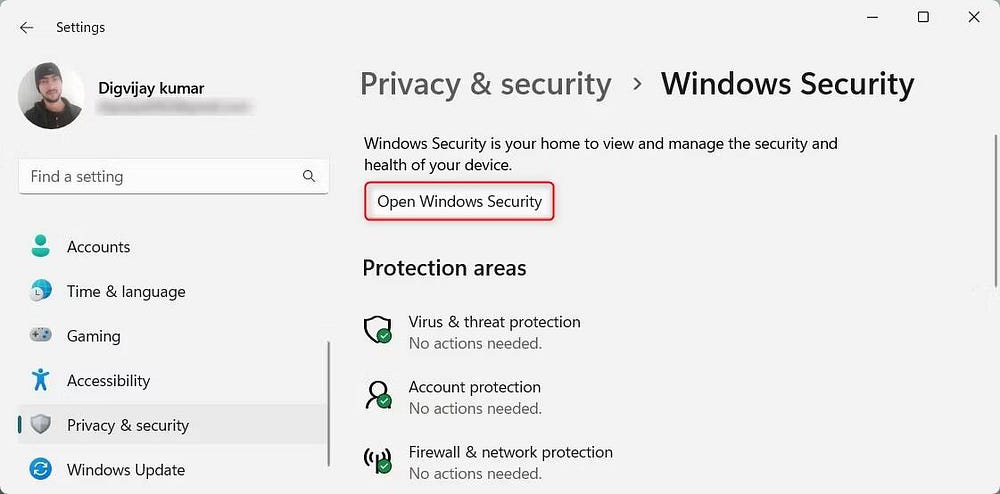The image size is (1000, 494).
Task: Open Account protection details
Action: [474, 387]
